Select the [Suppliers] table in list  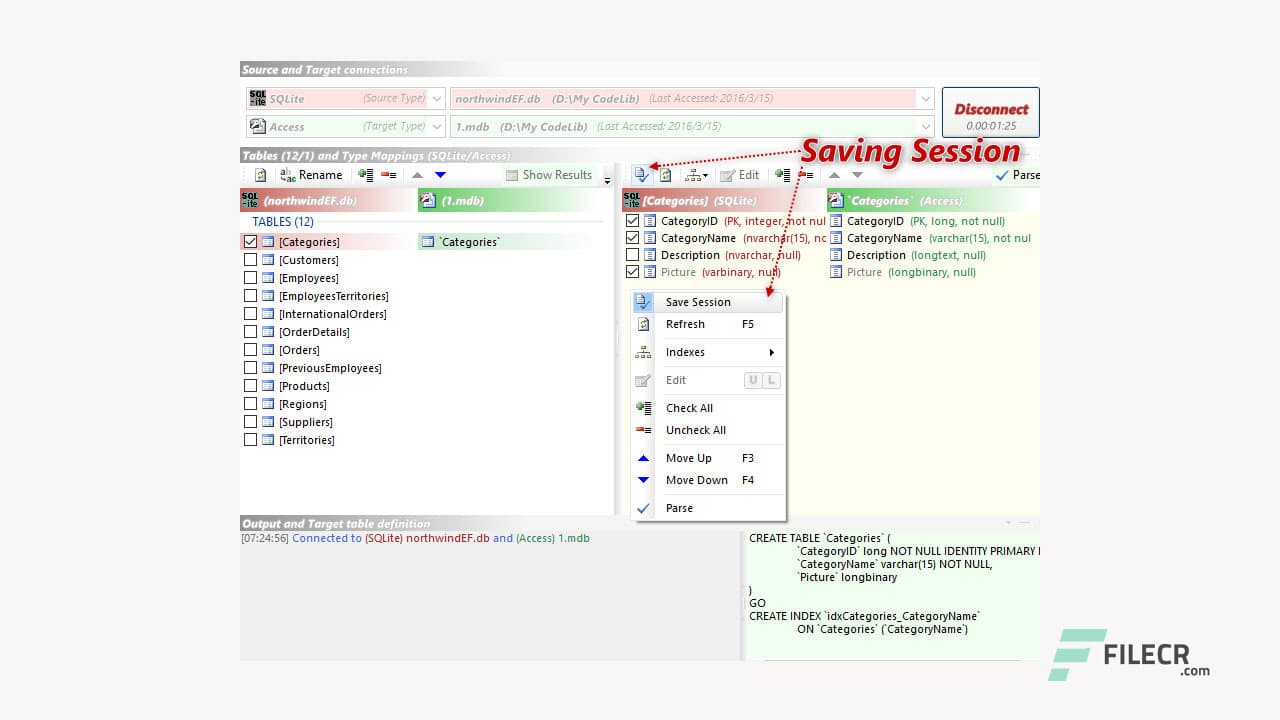coord(305,422)
